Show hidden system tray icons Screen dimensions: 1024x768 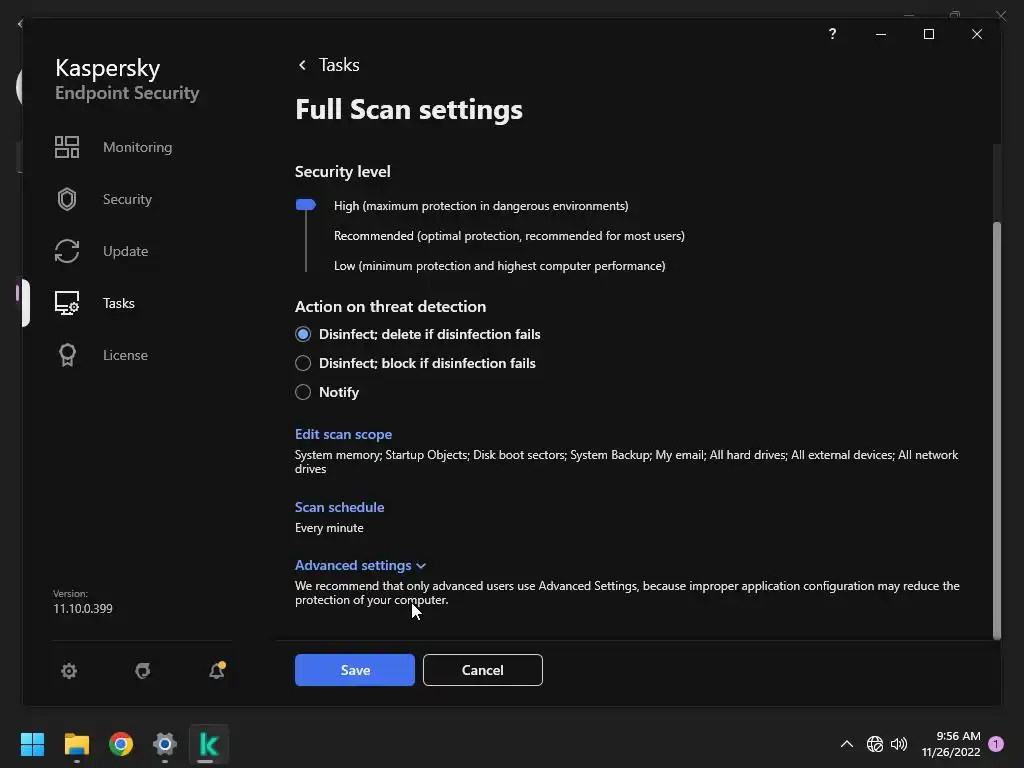846,744
